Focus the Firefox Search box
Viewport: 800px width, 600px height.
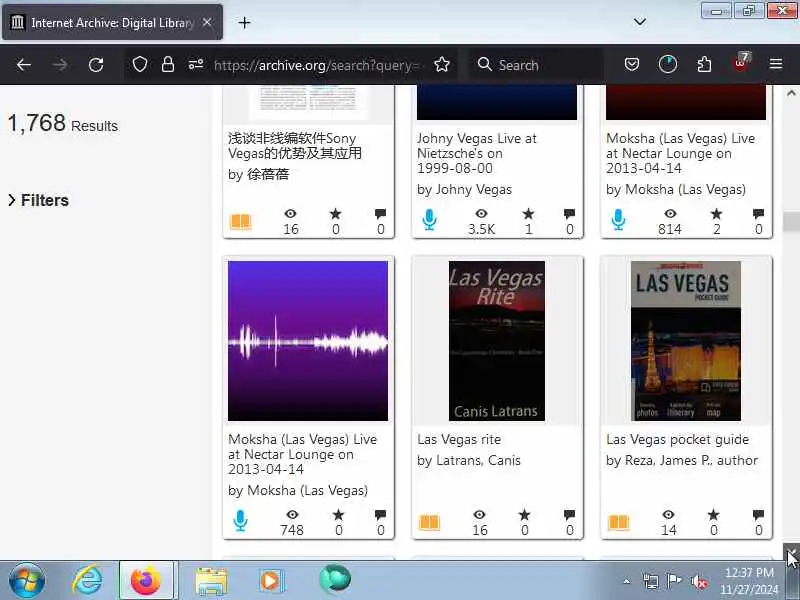tap(536, 65)
